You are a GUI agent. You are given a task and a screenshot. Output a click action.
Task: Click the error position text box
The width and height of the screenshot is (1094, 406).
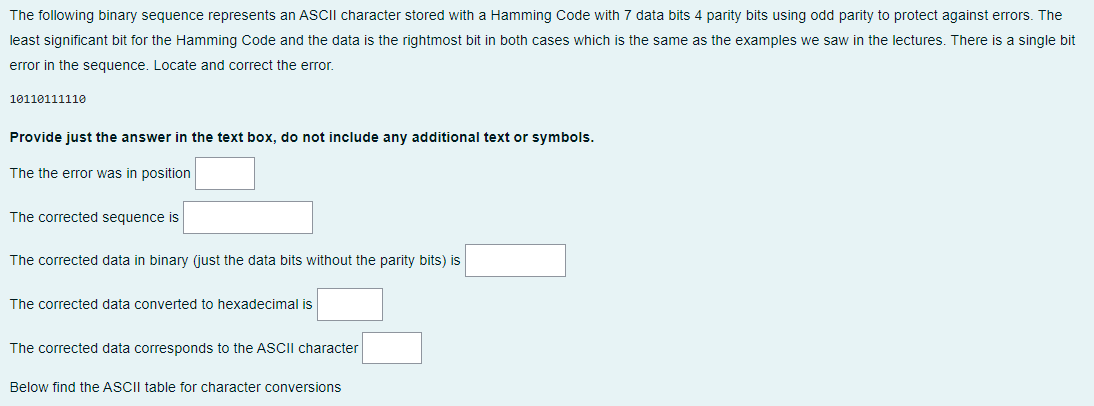(225, 173)
